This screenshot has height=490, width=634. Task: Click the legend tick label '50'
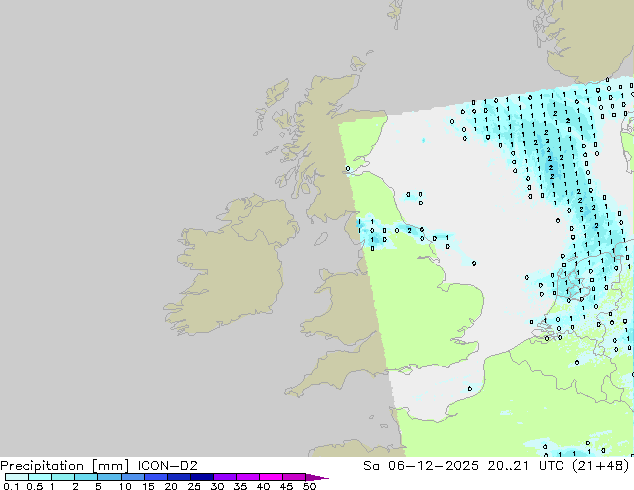point(310,486)
